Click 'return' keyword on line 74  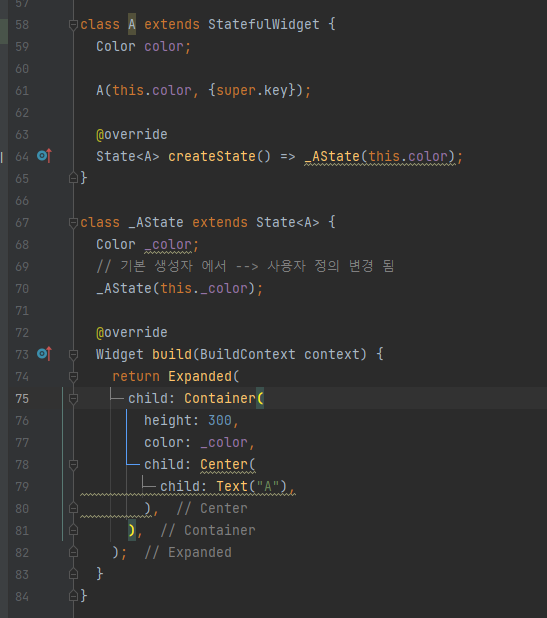136,376
